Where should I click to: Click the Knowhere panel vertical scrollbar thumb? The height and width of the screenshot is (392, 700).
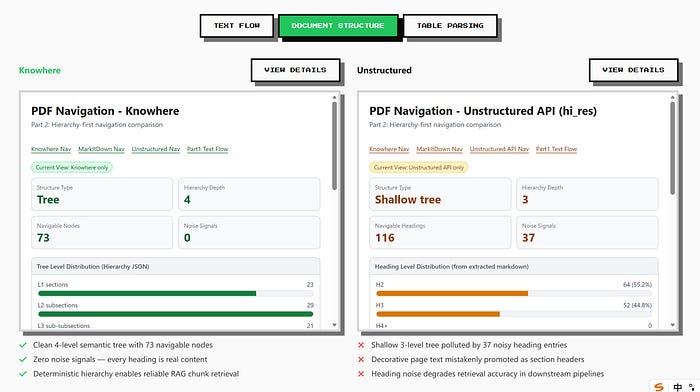click(x=334, y=146)
